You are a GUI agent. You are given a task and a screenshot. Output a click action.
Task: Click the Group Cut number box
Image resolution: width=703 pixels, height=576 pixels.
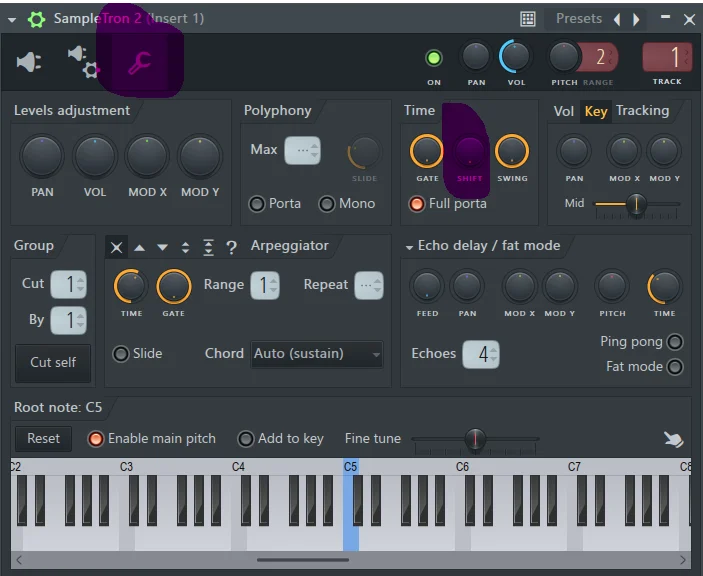pyautogui.click(x=69, y=284)
